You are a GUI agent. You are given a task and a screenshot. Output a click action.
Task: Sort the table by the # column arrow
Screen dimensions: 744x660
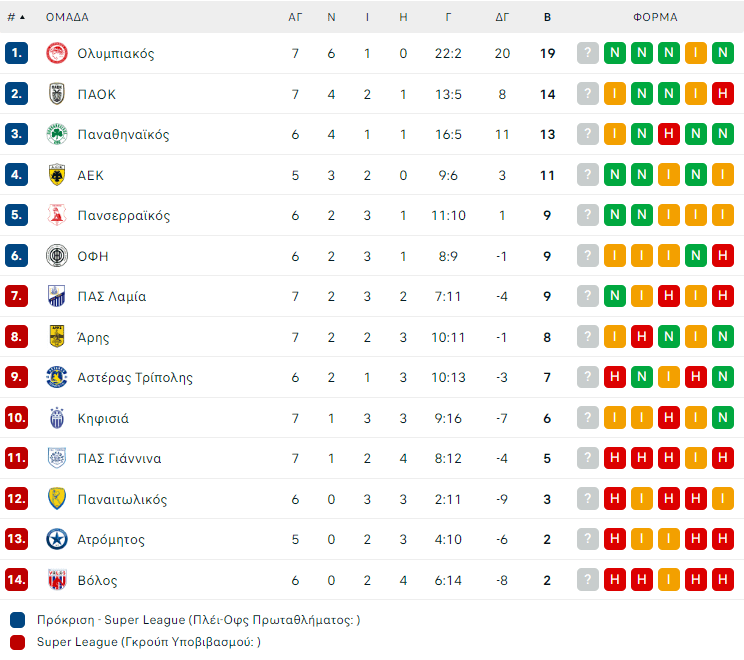(x=22, y=17)
